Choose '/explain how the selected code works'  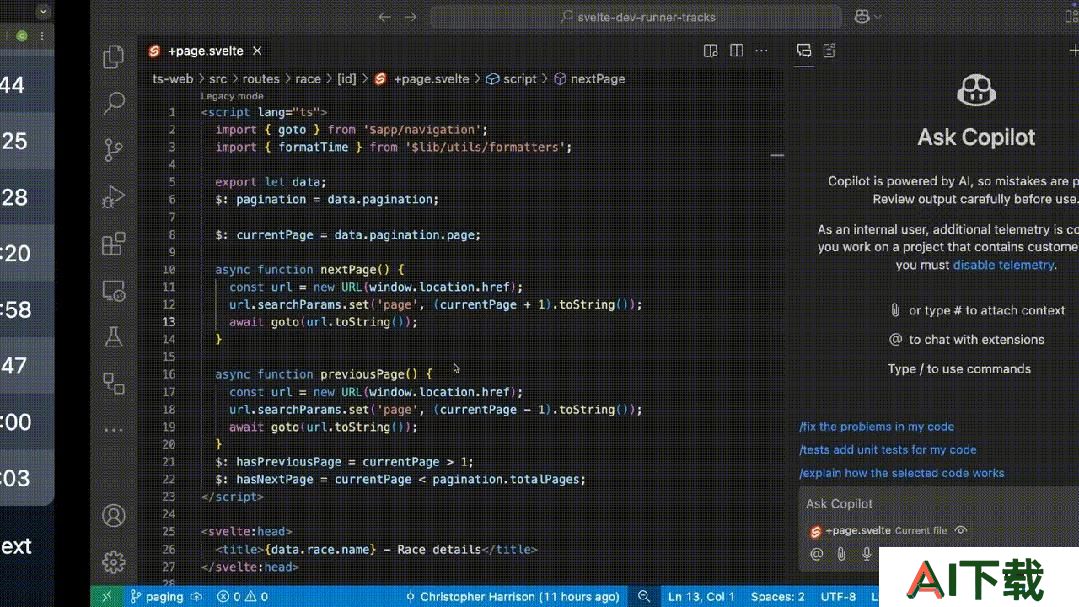tap(901, 473)
